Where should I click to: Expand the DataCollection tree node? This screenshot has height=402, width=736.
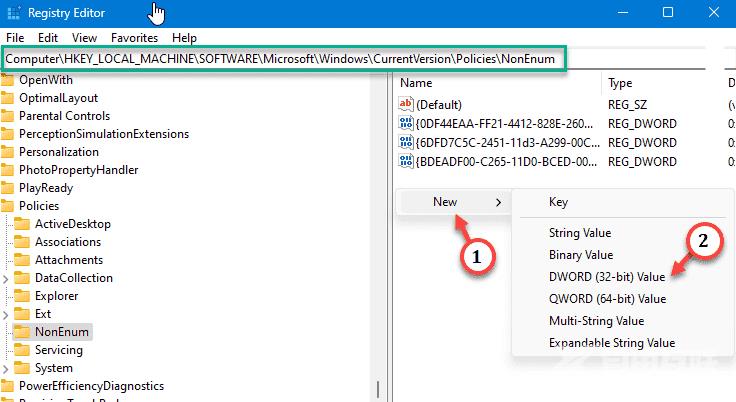pos(6,279)
